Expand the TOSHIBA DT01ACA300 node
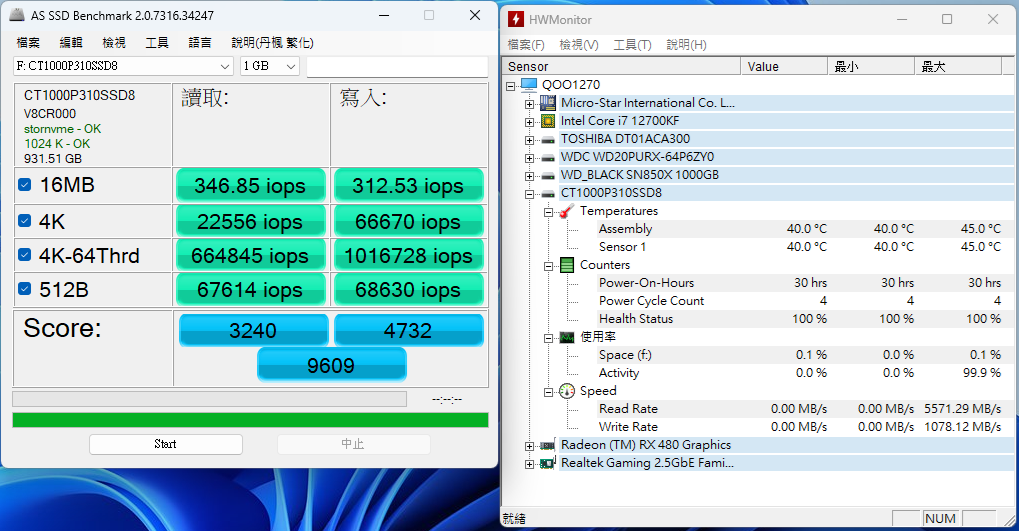 click(530, 140)
